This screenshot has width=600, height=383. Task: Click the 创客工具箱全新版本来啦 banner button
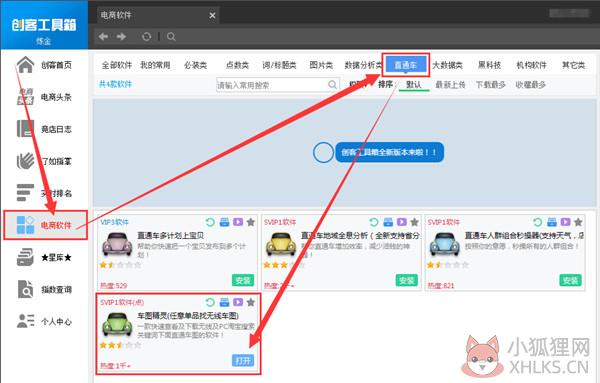pyautogui.click(x=389, y=152)
